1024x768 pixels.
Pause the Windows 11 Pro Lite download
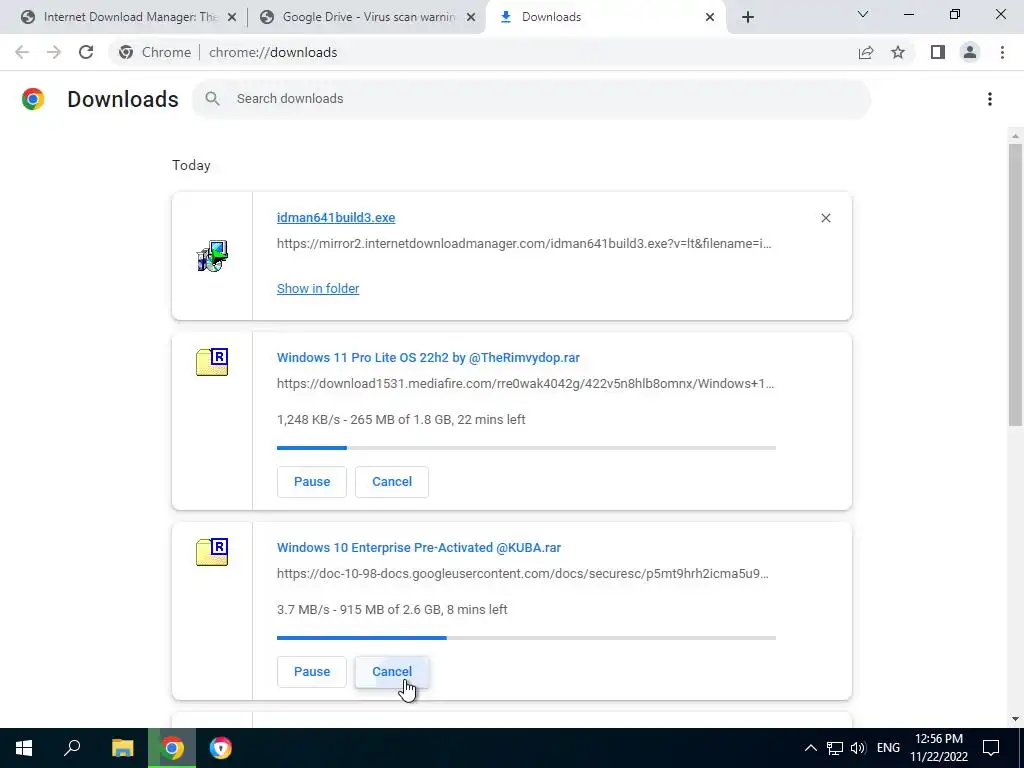click(x=312, y=482)
